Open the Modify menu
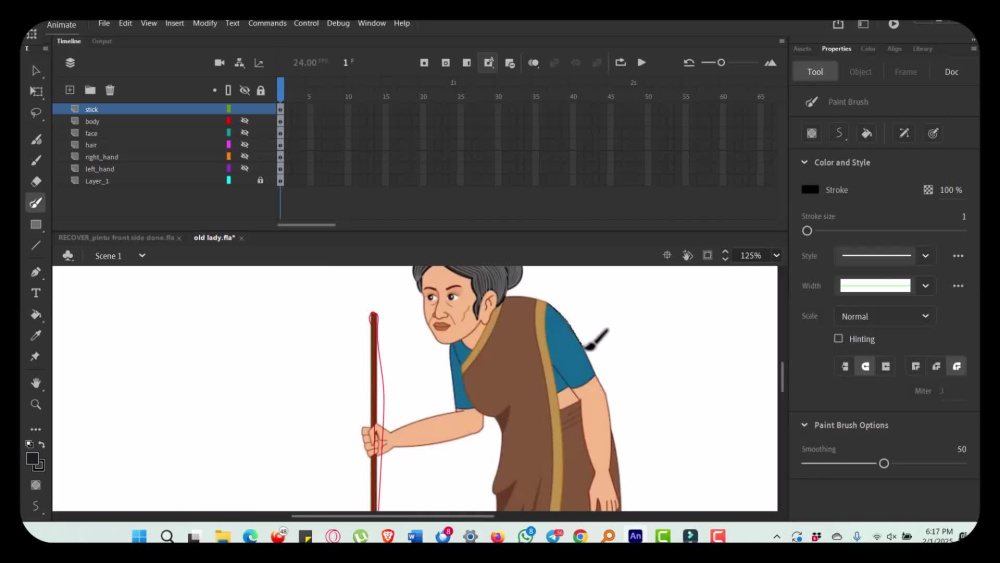 point(205,23)
